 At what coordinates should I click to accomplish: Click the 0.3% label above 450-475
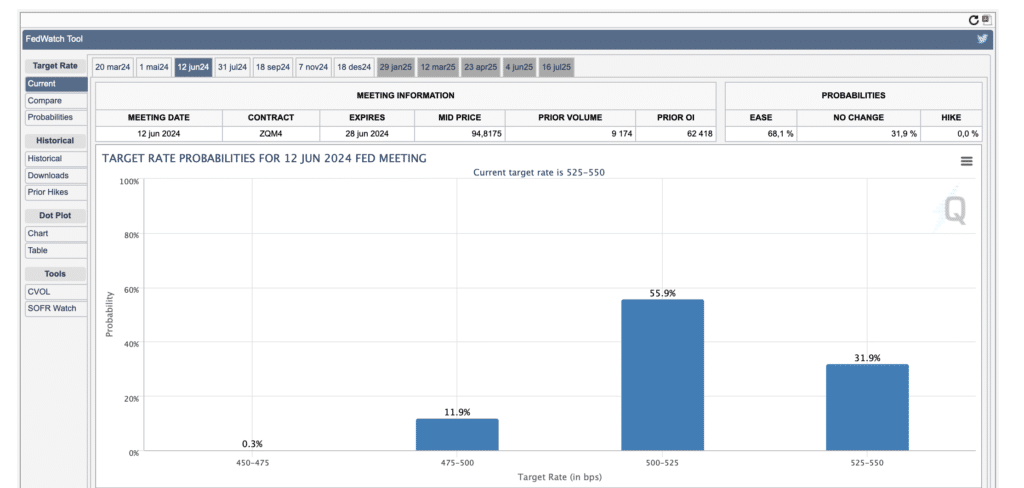pos(252,444)
